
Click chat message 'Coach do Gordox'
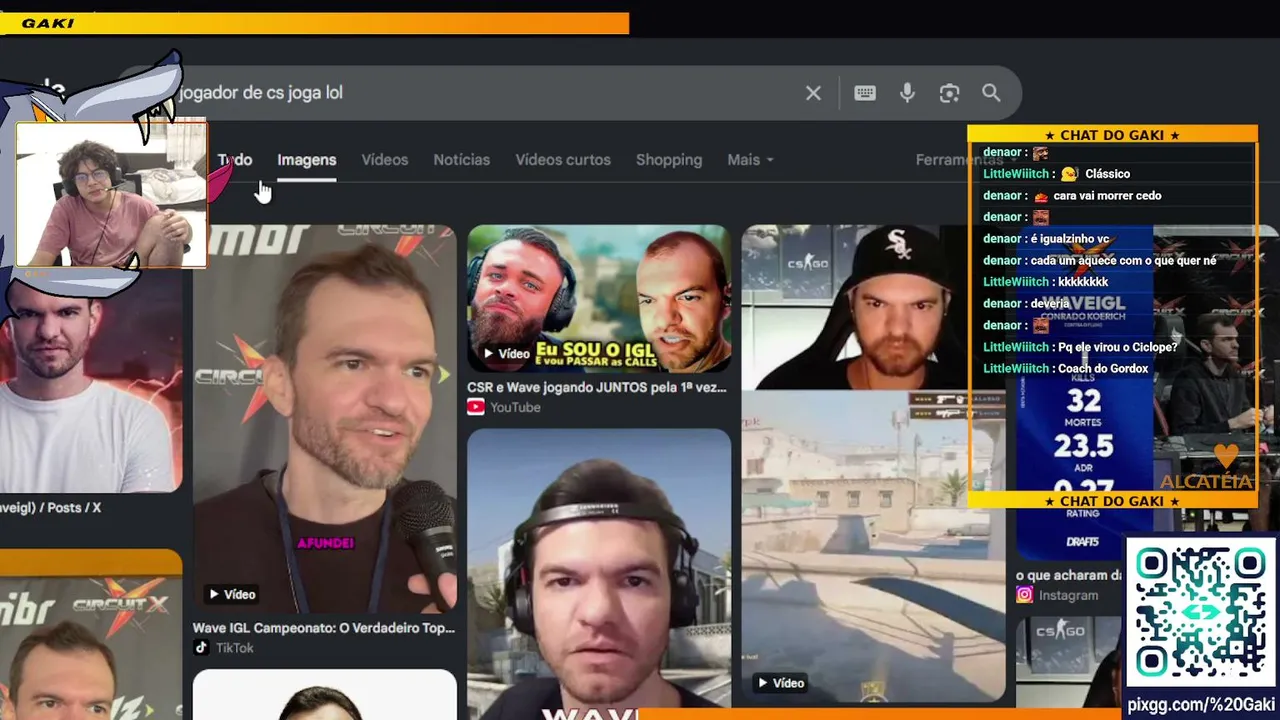coord(1102,369)
